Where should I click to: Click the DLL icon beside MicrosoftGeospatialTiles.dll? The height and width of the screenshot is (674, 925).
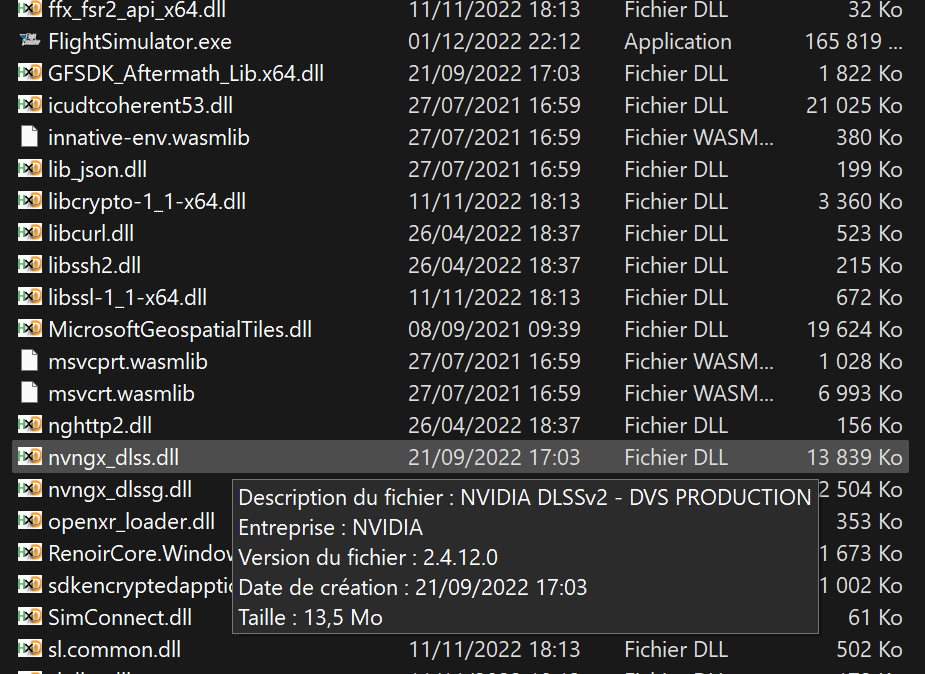tap(29, 330)
